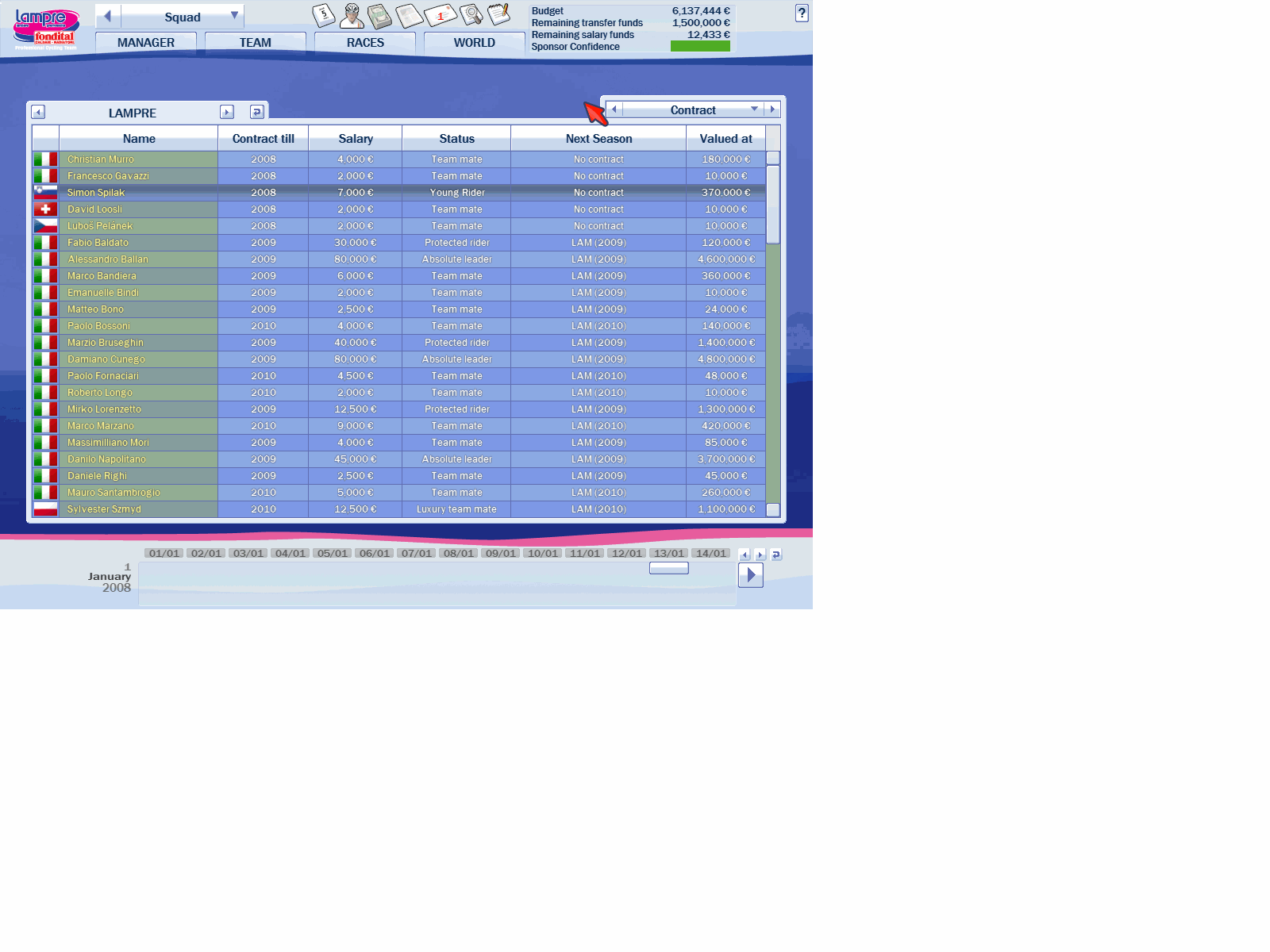Screen dimensions: 1270x952
Task: Open the newspaper icon
Action: pyautogui.click(x=409, y=15)
